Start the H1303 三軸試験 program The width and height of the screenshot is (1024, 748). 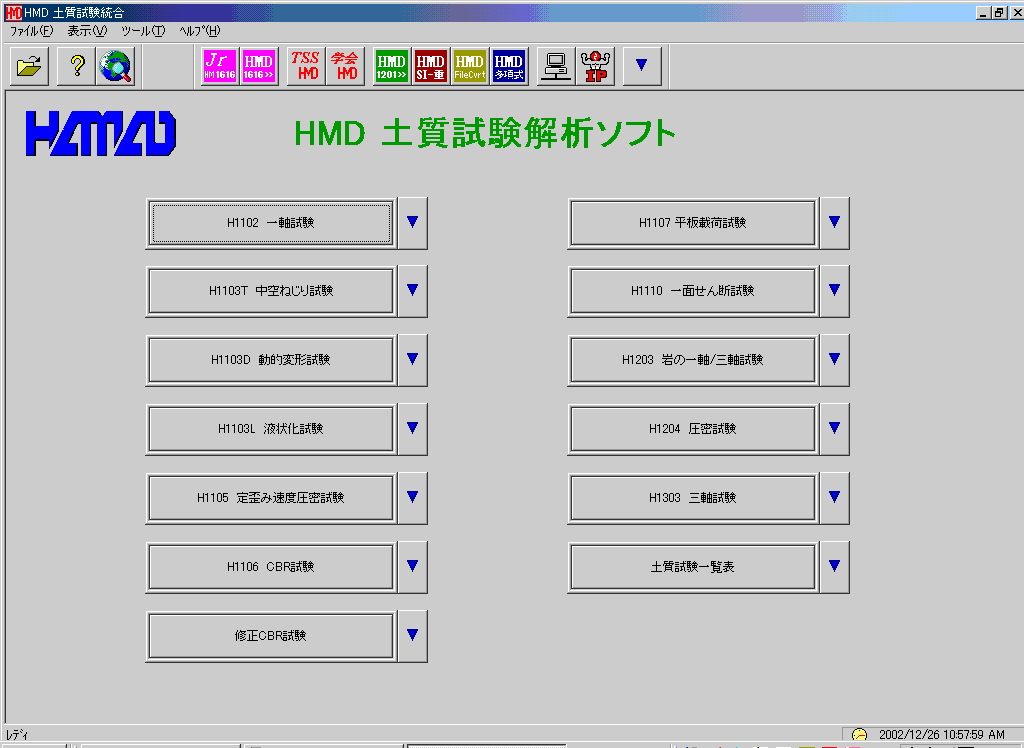click(x=693, y=498)
